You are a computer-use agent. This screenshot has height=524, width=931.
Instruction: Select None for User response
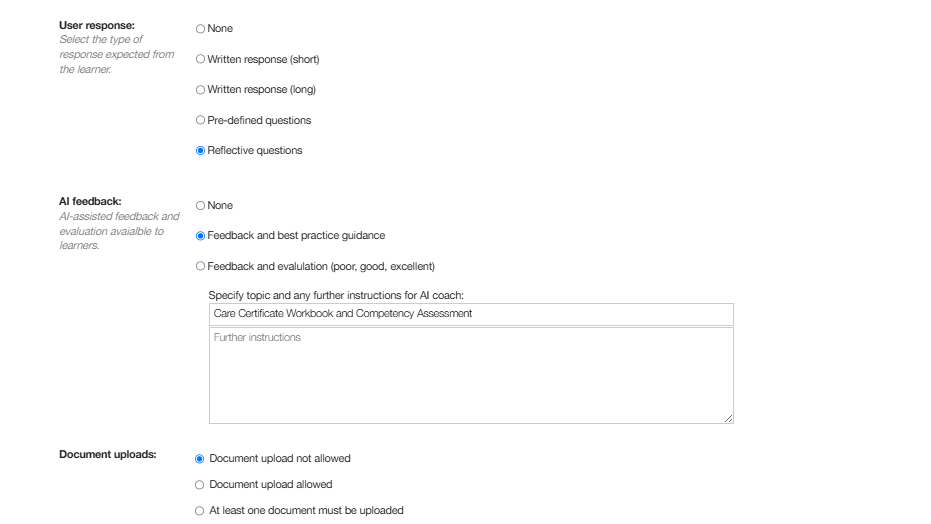(x=201, y=28)
